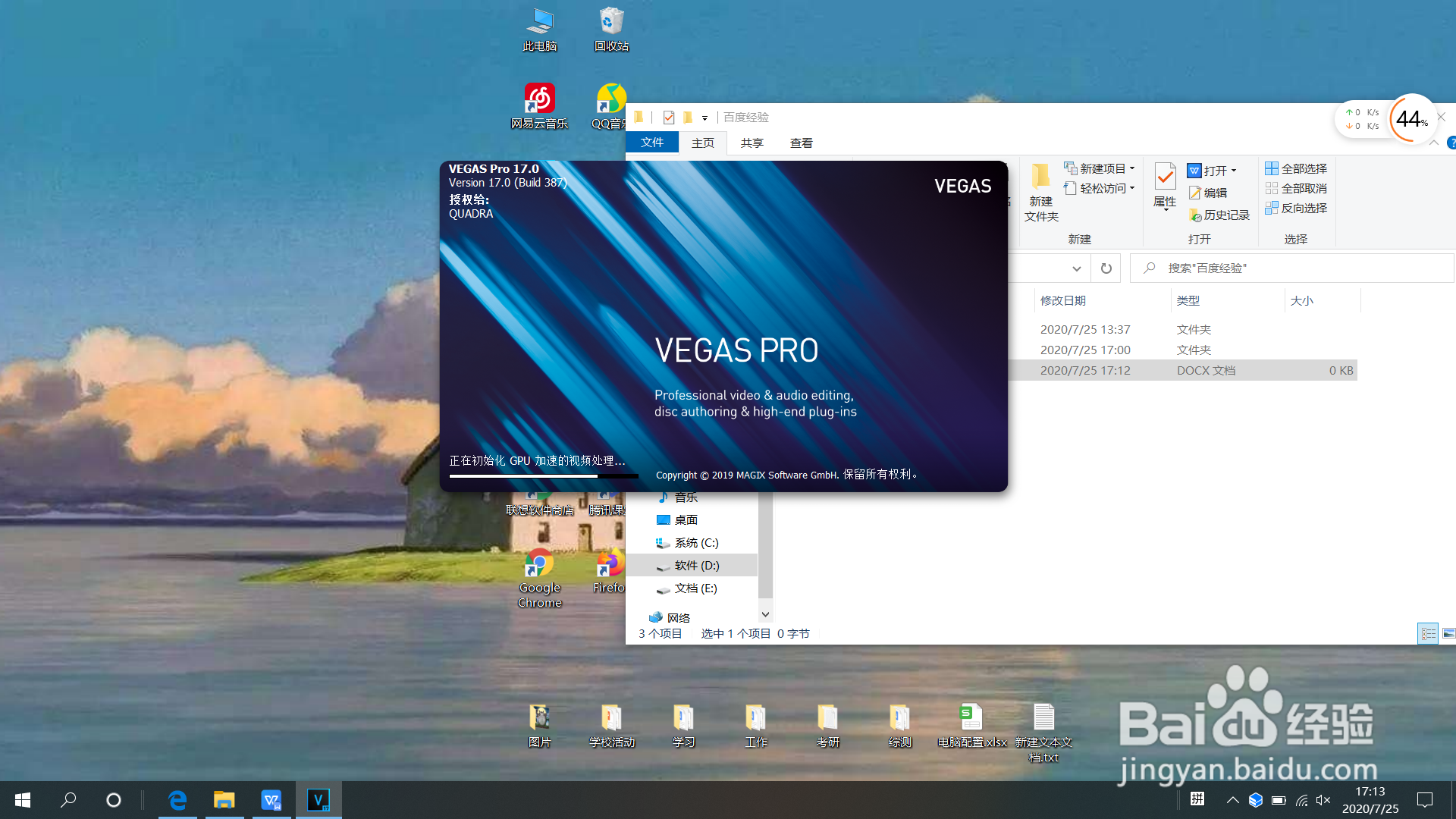Open 综测 folder on desktop
1456x819 pixels.
899,726
